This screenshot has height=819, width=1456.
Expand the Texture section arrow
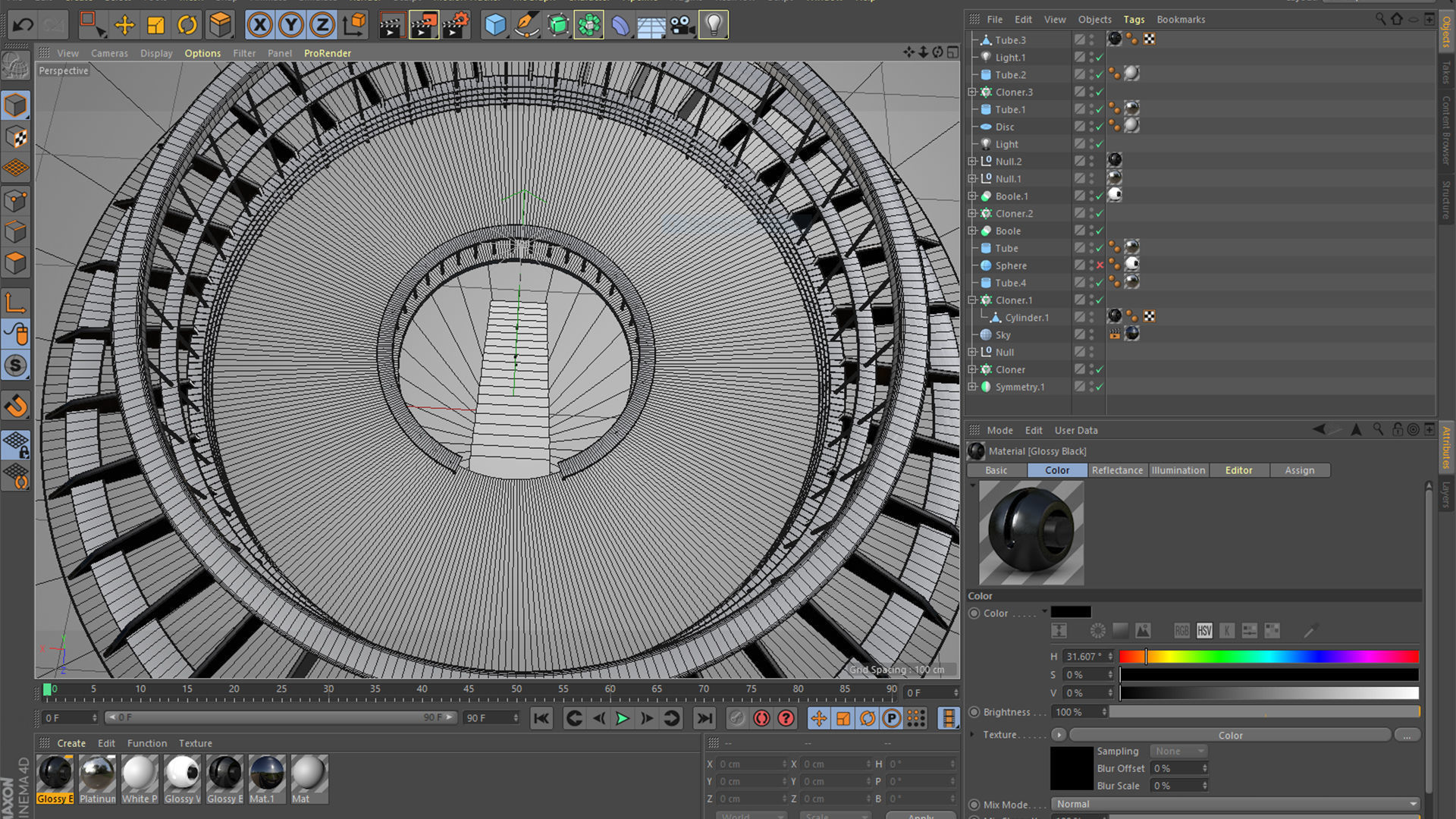point(972,734)
